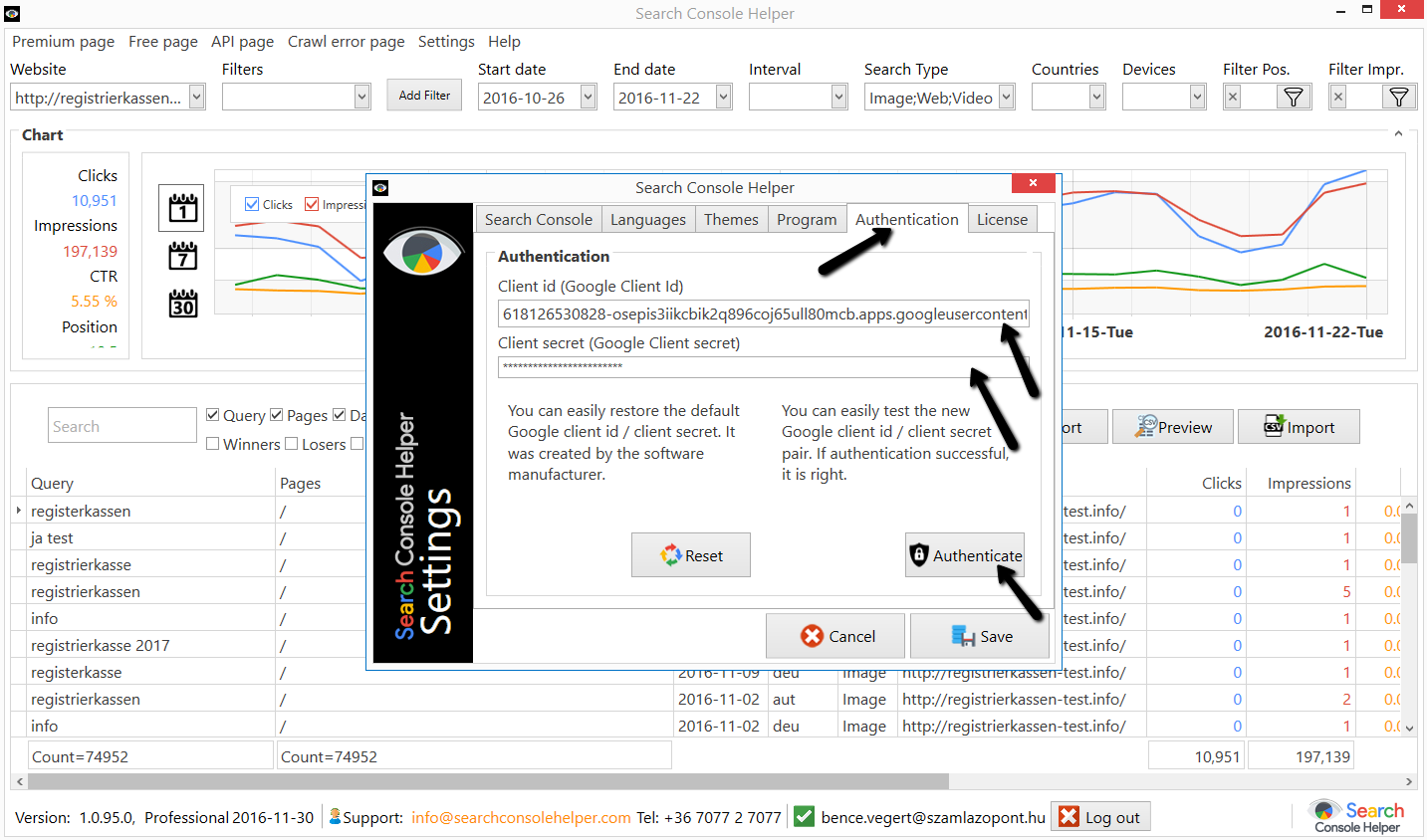The height and width of the screenshot is (840, 1427).
Task: Collapse the Chart panel
Action: [x=1398, y=133]
